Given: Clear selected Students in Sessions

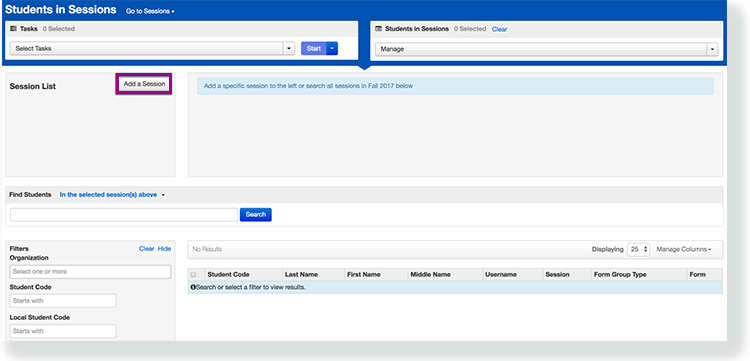Looking at the screenshot, I should coord(499,29).
